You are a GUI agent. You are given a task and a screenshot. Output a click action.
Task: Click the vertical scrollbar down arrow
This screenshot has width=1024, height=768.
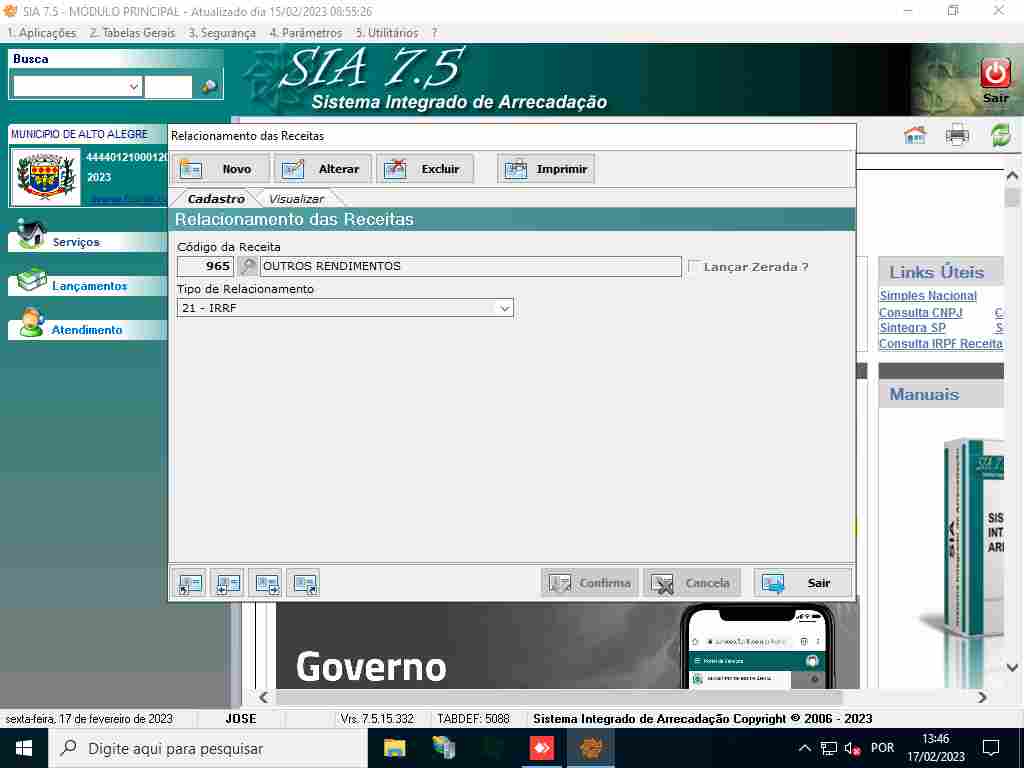tap(1012, 667)
